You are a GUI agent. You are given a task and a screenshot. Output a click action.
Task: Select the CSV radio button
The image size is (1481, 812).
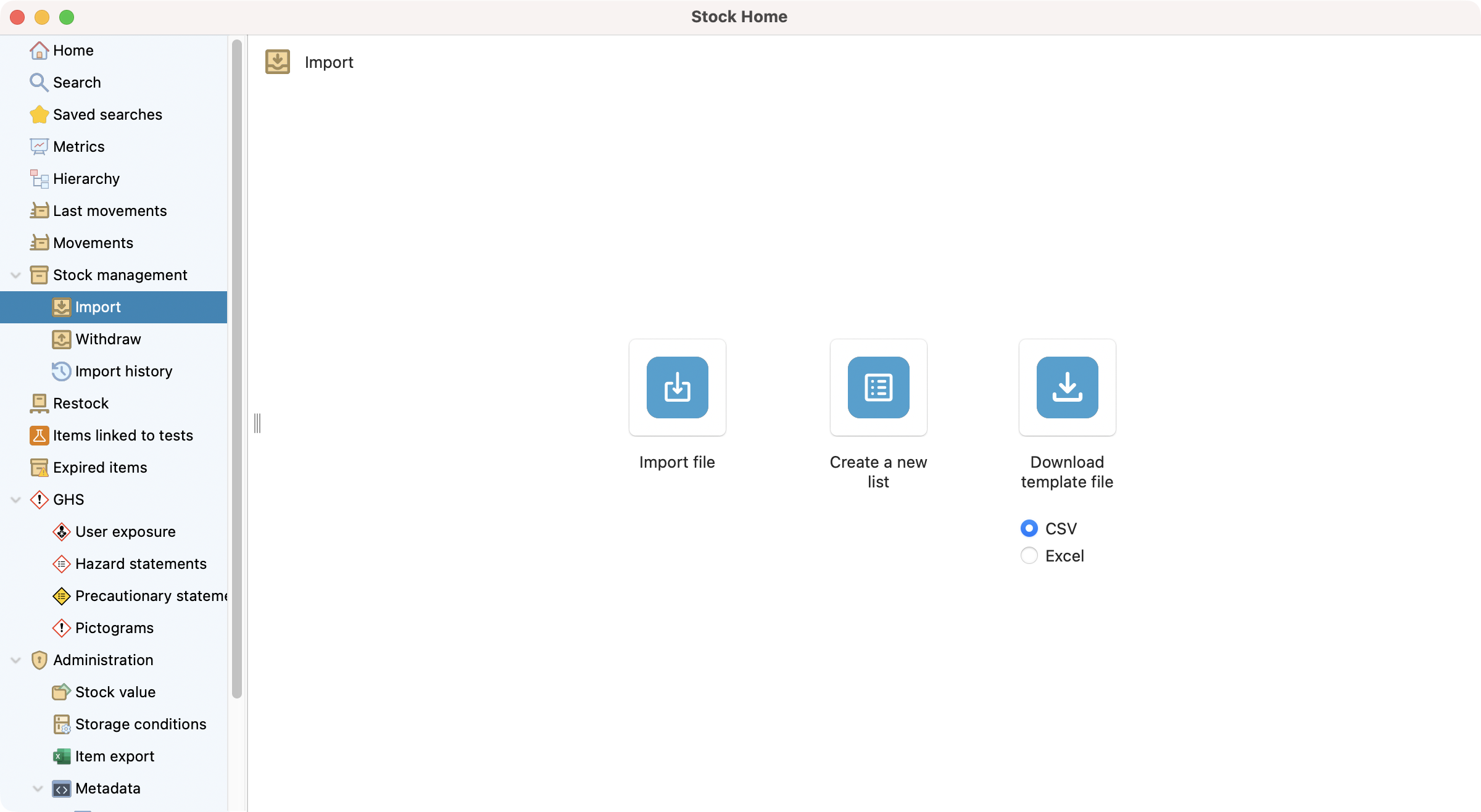tap(1029, 529)
